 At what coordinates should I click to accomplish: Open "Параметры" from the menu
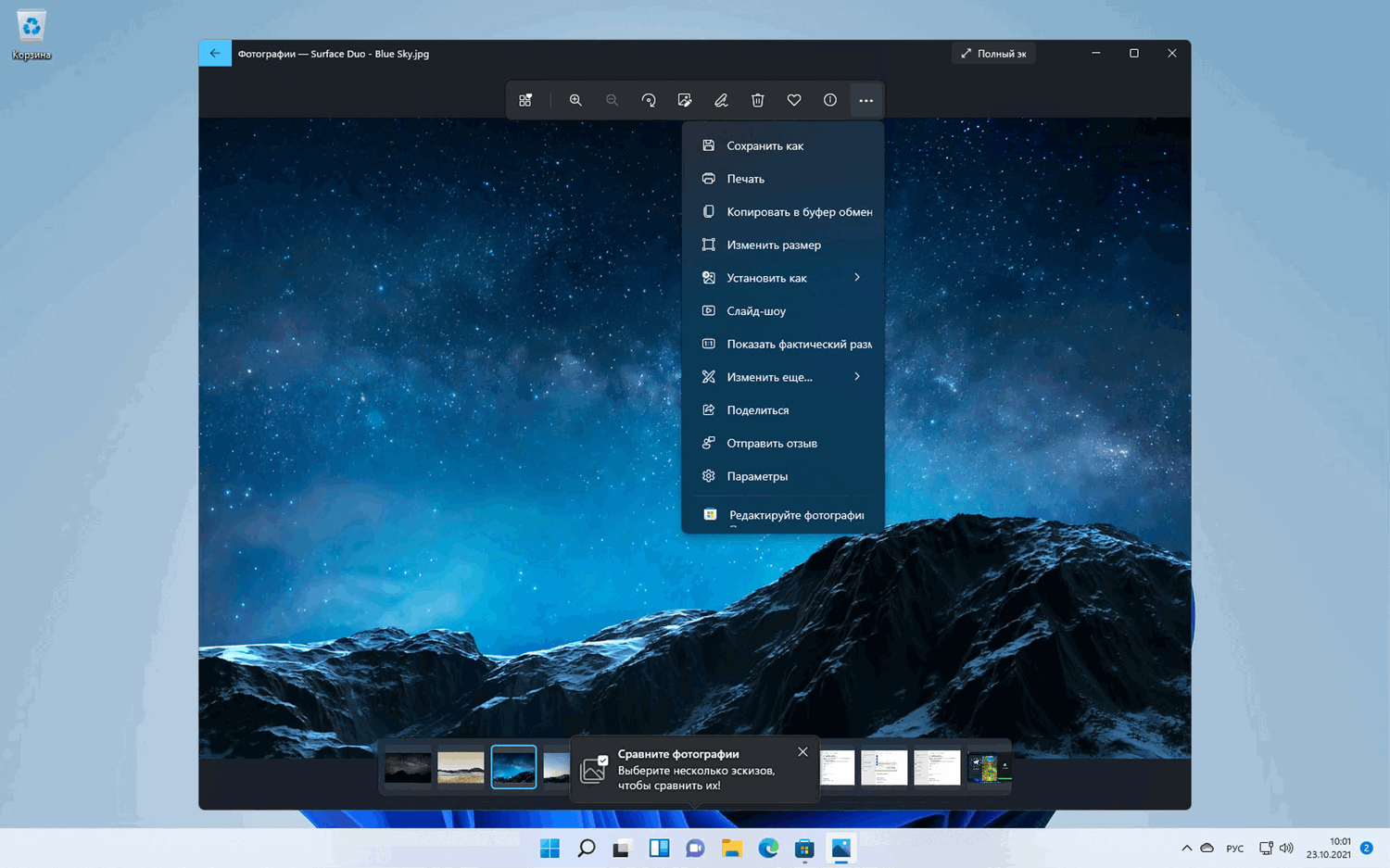tap(783, 476)
